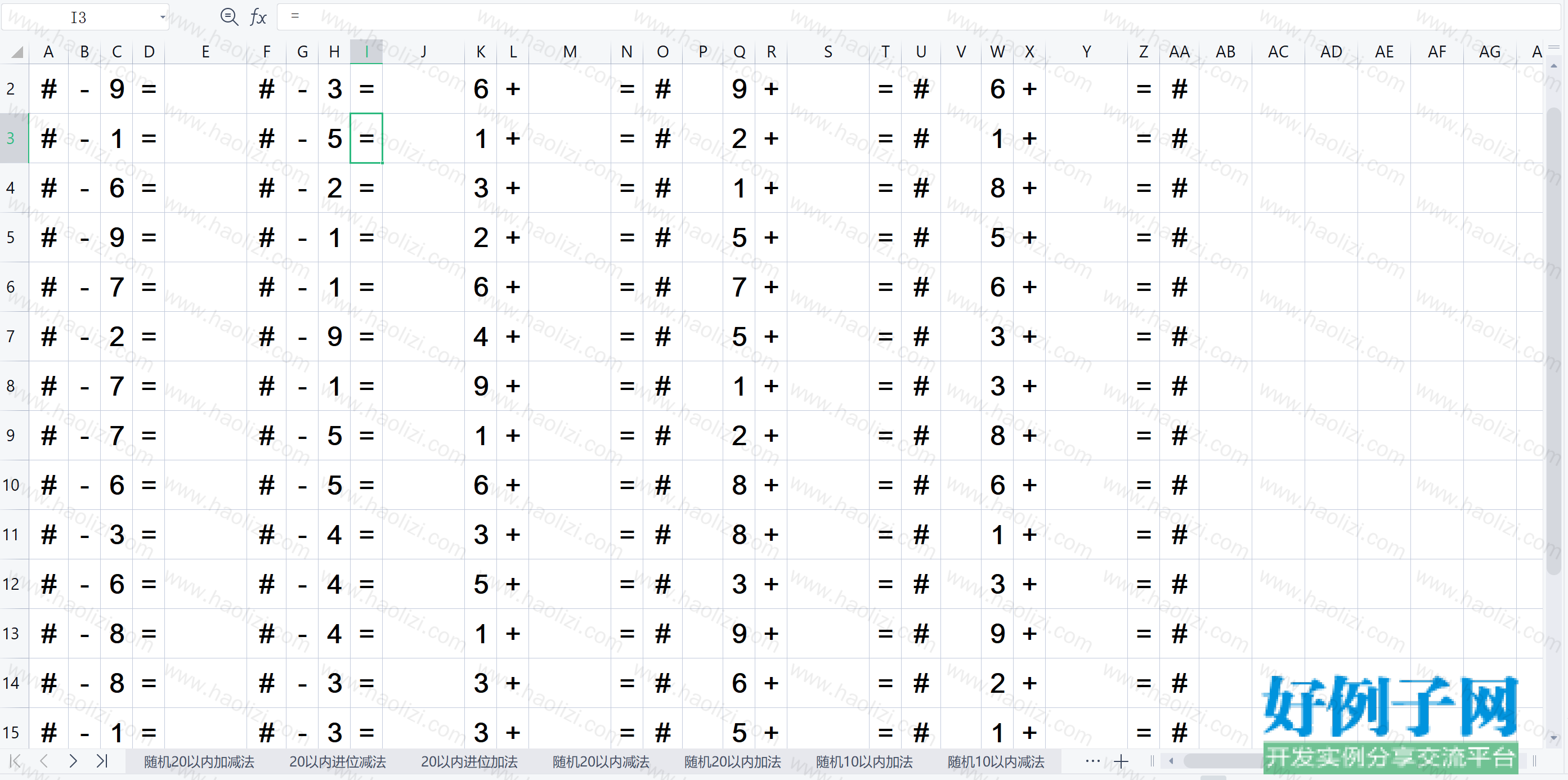1568x780 pixels.
Task: Click cell K11 containing 3
Action: pyautogui.click(x=481, y=535)
